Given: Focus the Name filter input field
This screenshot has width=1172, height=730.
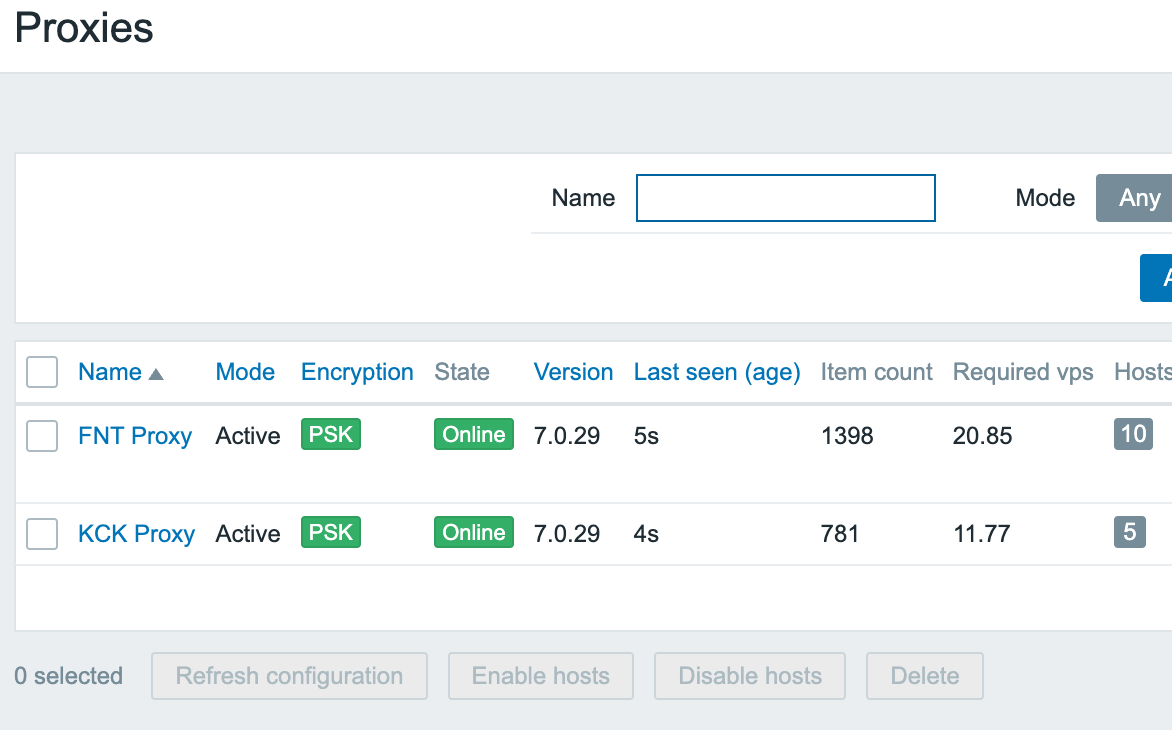Looking at the screenshot, I should (786, 198).
